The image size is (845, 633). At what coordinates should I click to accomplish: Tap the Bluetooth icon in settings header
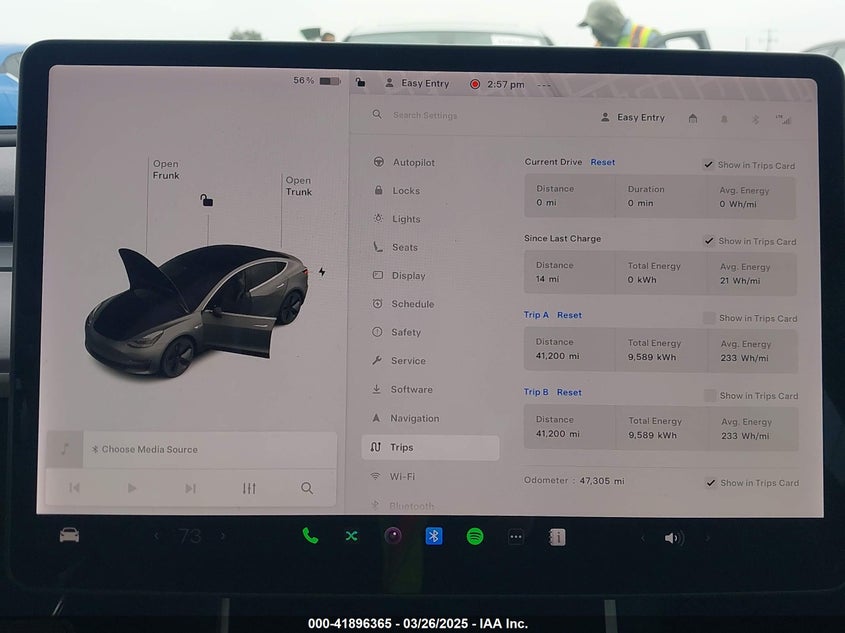click(755, 119)
